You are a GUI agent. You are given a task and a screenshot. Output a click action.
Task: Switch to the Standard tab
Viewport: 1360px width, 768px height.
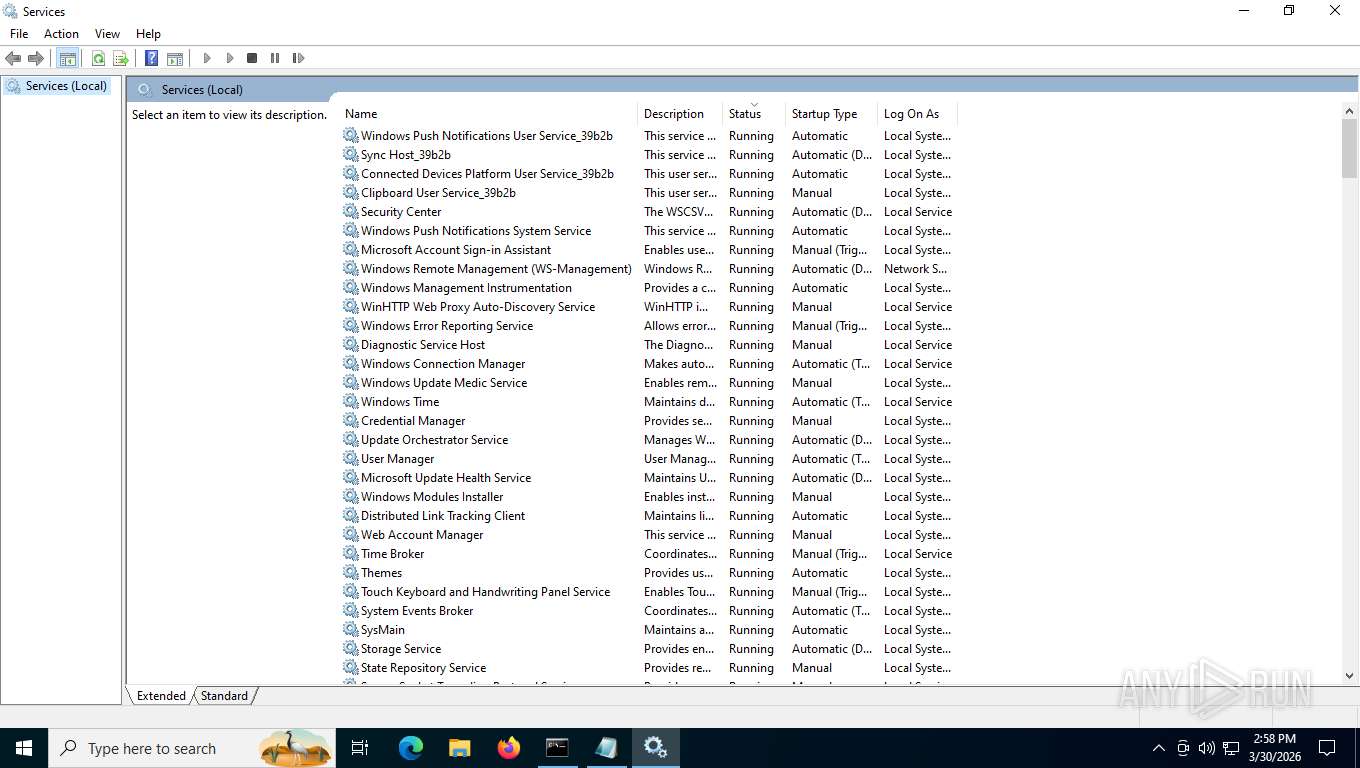pyautogui.click(x=224, y=696)
